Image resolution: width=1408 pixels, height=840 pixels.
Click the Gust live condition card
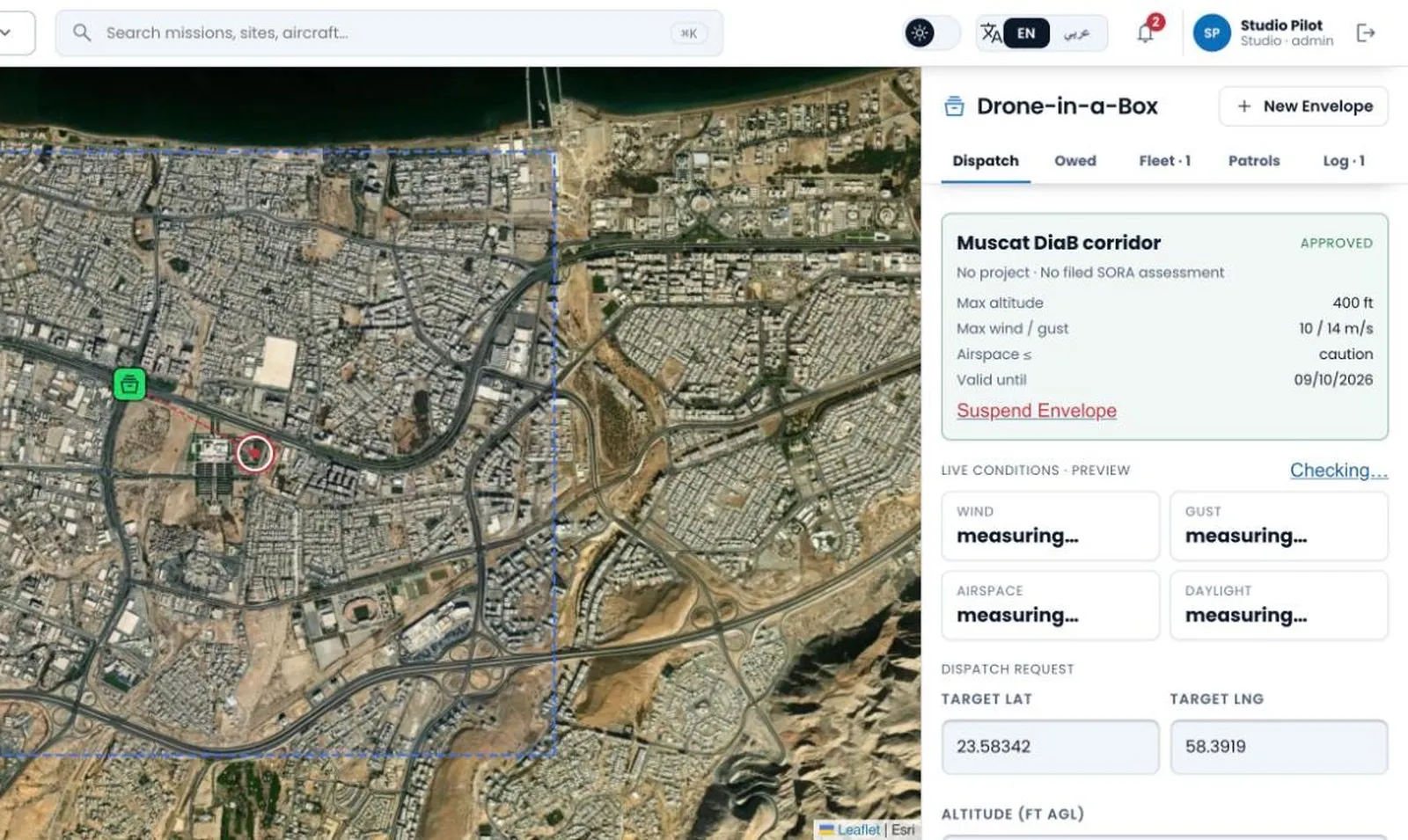coord(1279,526)
